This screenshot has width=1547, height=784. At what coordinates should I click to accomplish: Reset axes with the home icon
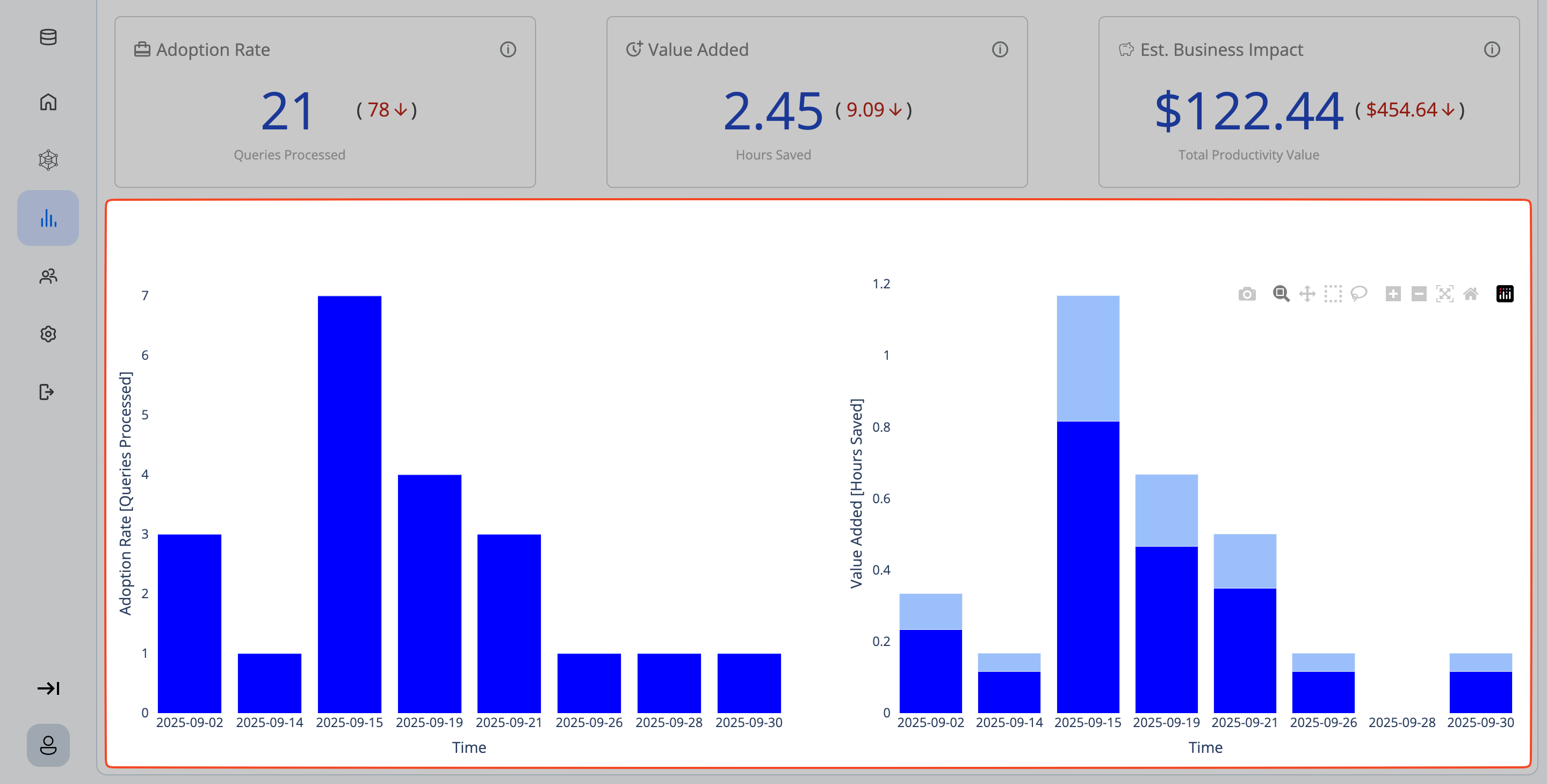pos(1470,294)
